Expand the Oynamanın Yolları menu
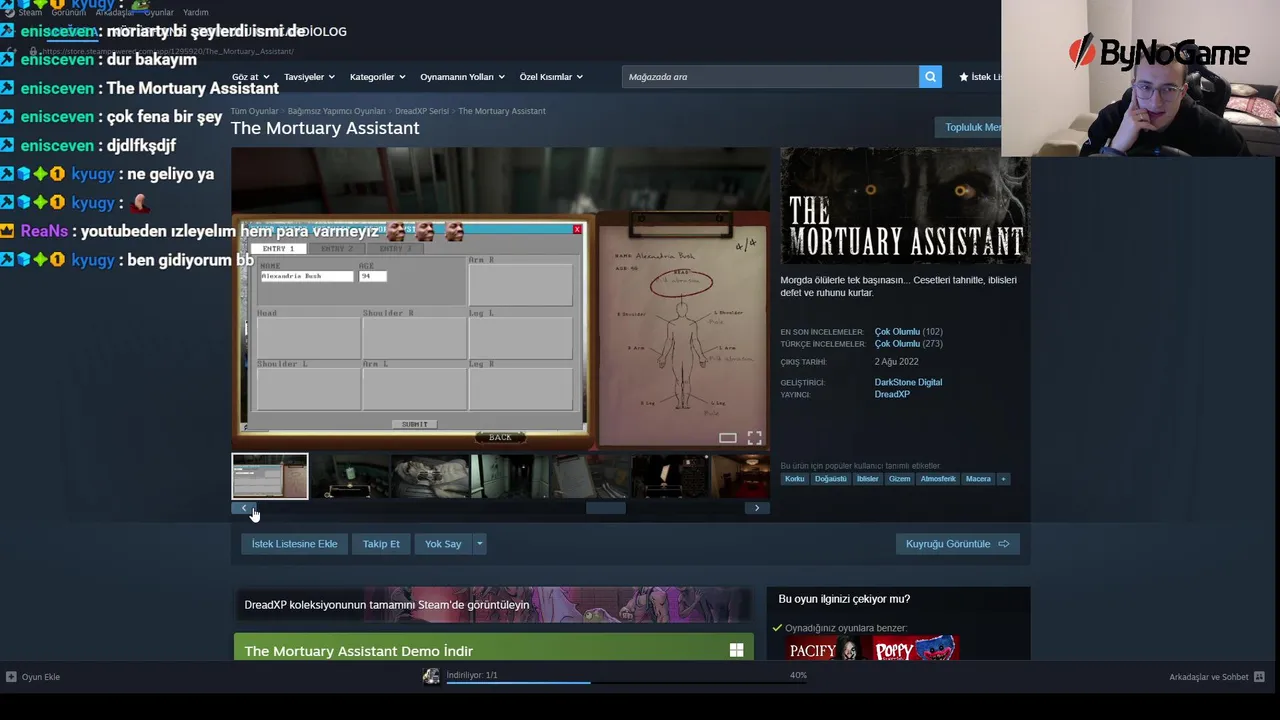 coord(462,77)
